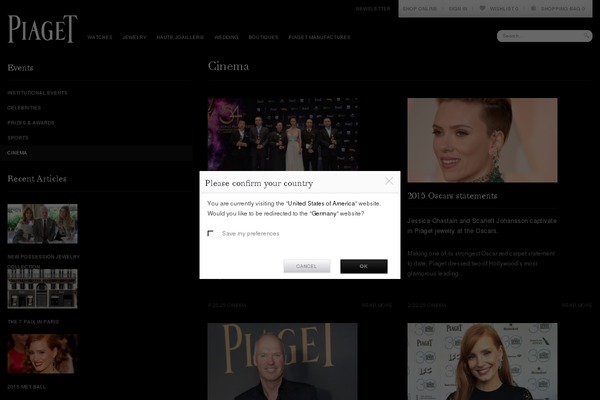Select Cinema in sidebar
This screenshot has width=600, height=400.
(17, 153)
